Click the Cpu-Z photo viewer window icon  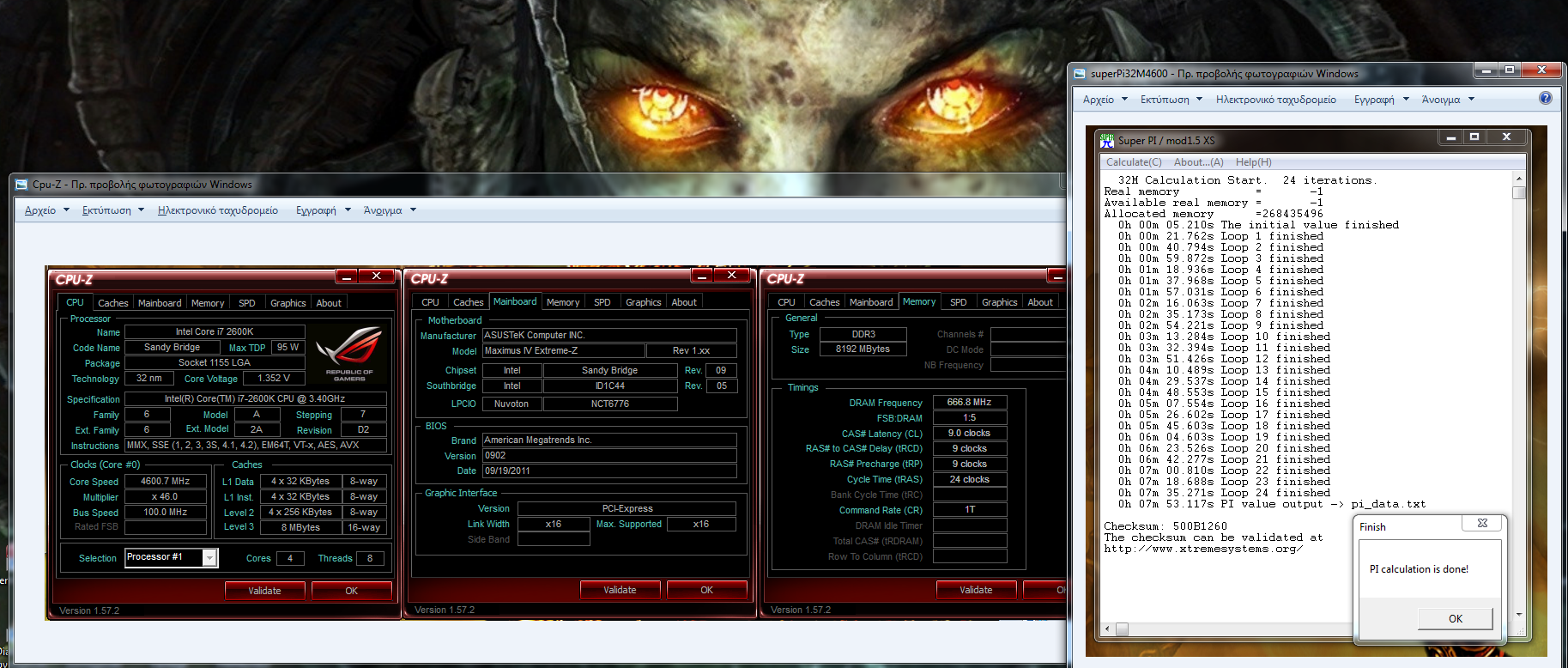pyautogui.click(x=21, y=184)
